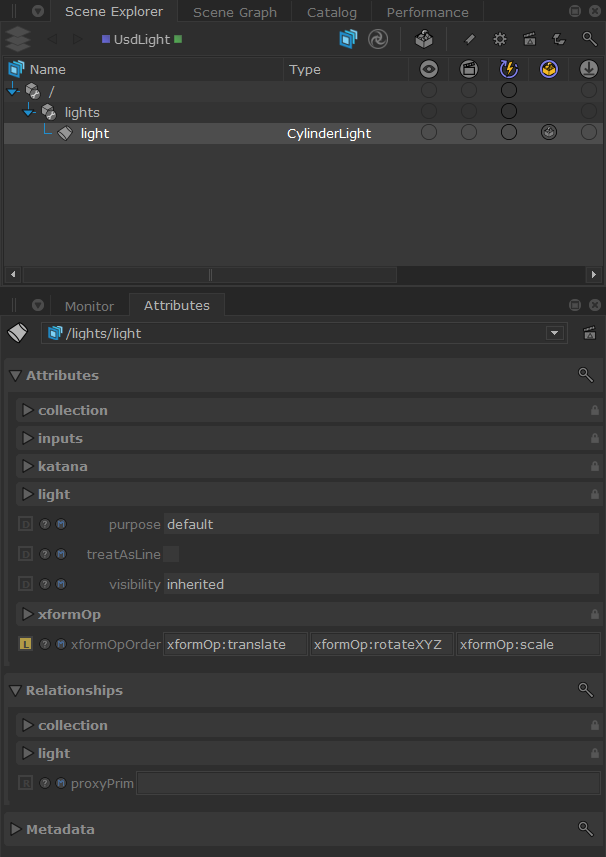Switch to the Monitor tab
This screenshot has width=606, height=857.
click(x=89, y=306)
